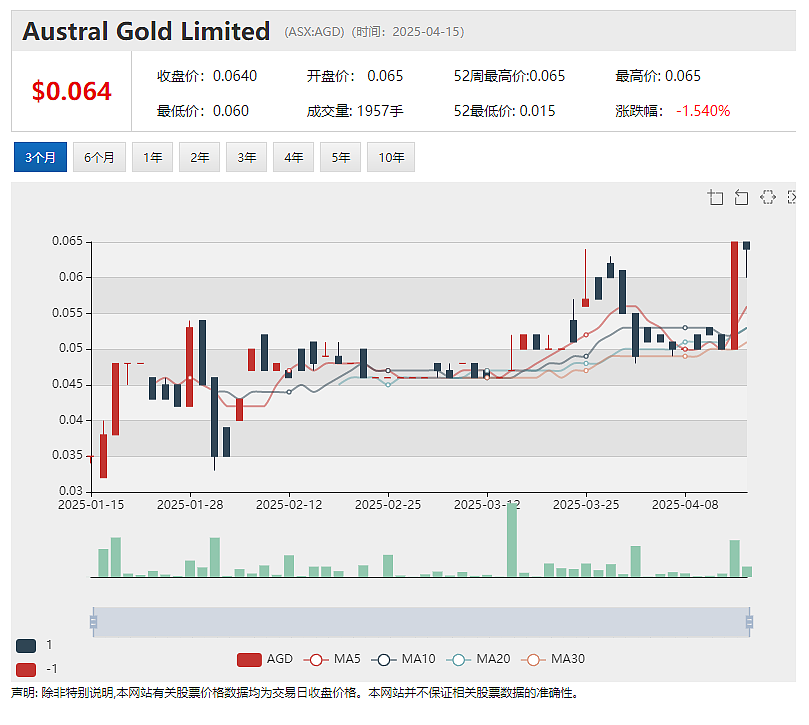Click the zoom reset back icon

tap(741, 197)
